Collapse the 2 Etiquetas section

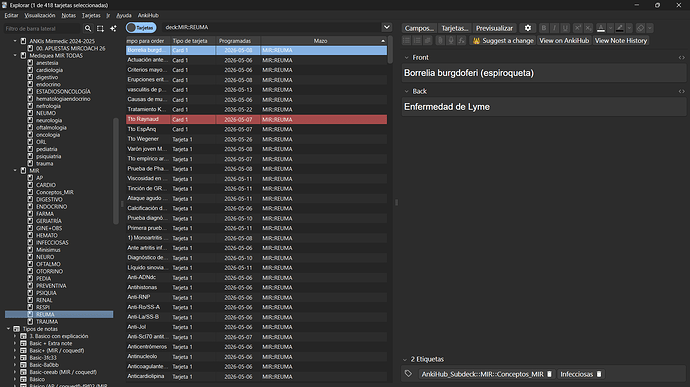click(x=405, y=359)
